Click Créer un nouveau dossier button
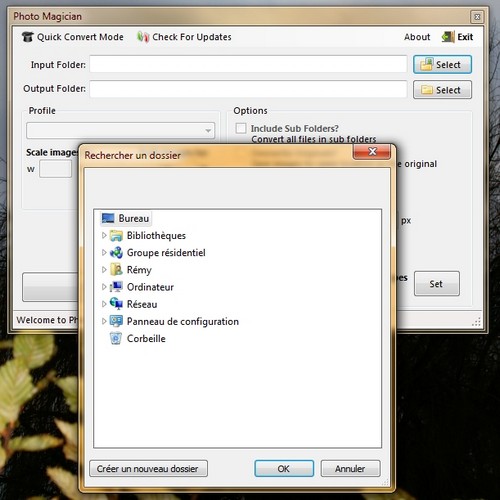 (x=148, y=469)
